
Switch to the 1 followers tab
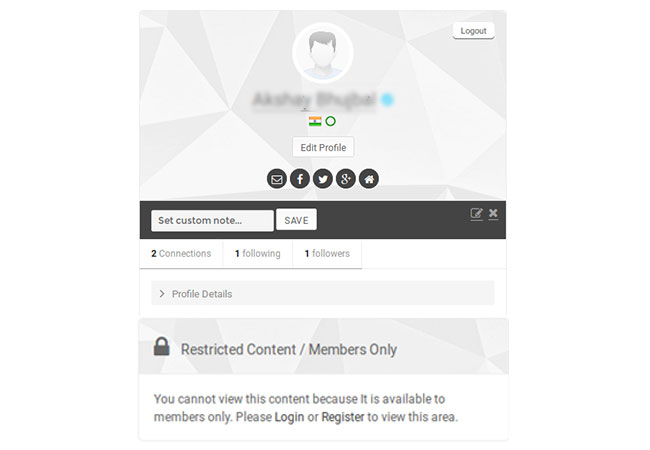coord(327,254)
